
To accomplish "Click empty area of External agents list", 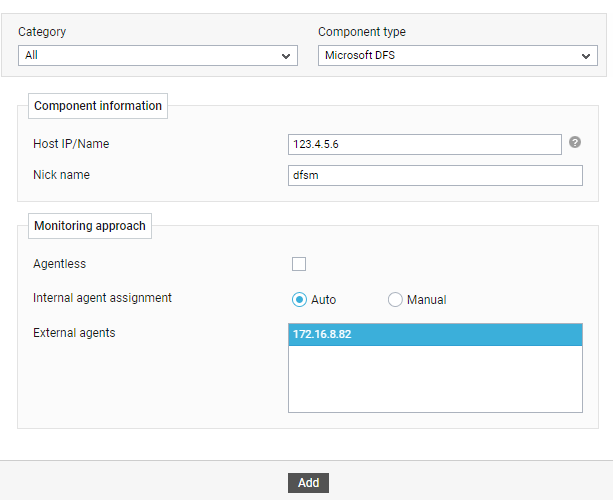I will point(436,378).
